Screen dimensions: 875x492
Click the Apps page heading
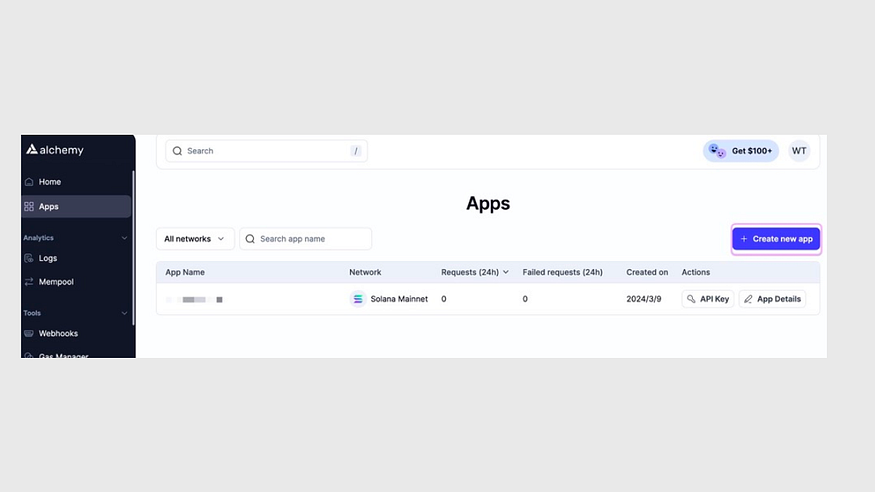[488, 204]
